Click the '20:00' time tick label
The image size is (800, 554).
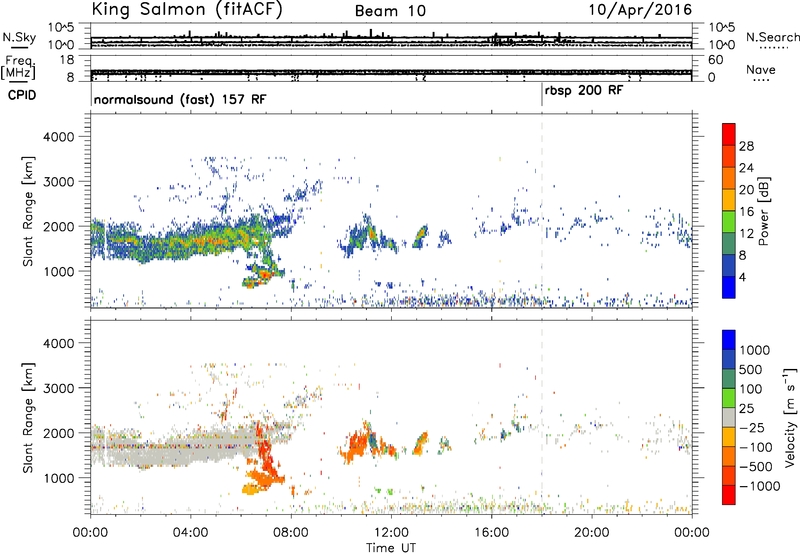(591, 533)
